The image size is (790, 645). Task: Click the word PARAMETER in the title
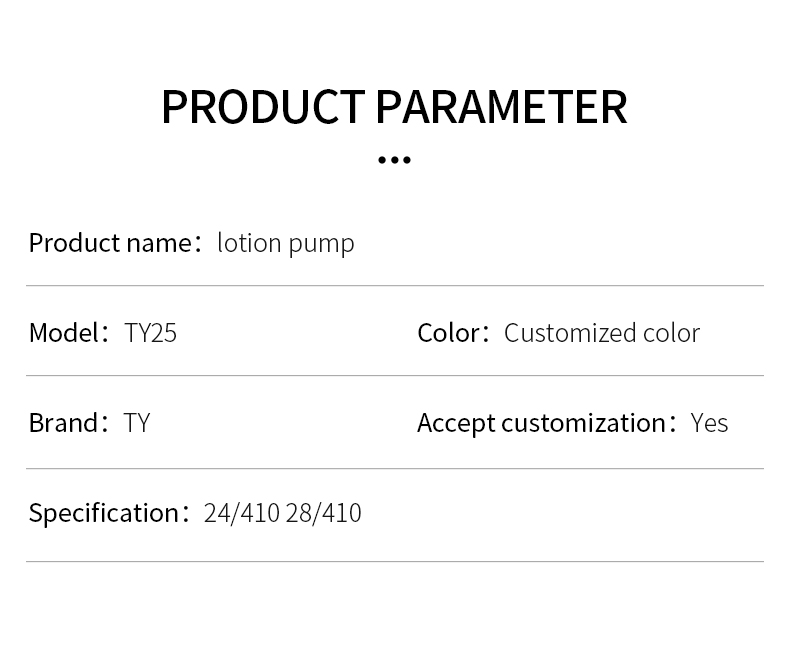point(502,106)
